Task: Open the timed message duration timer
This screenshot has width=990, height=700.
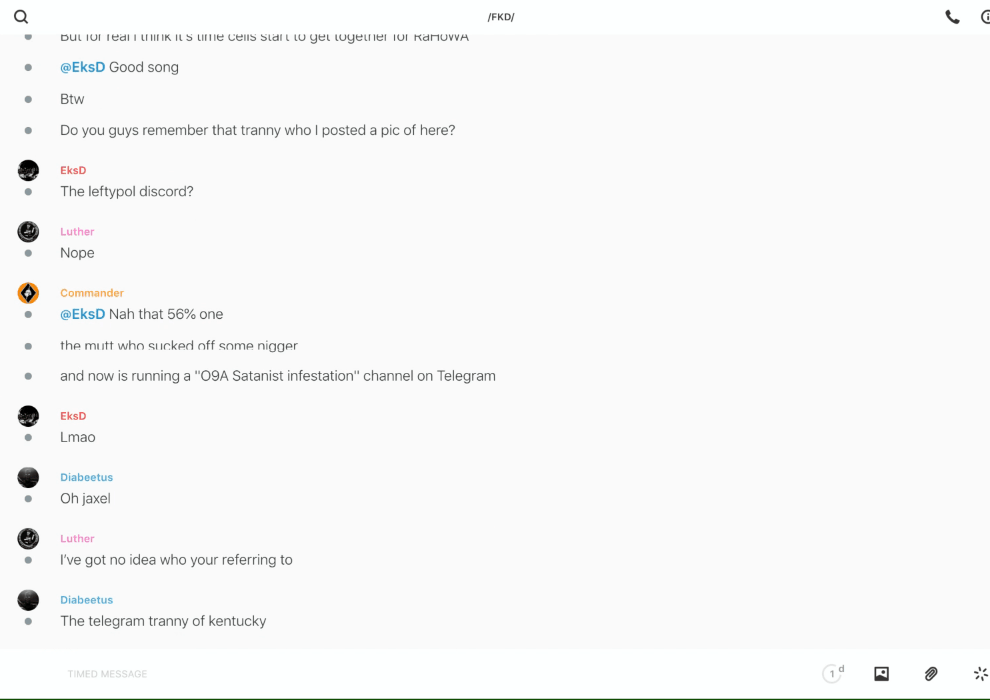Action: click(x=832, y=674)
